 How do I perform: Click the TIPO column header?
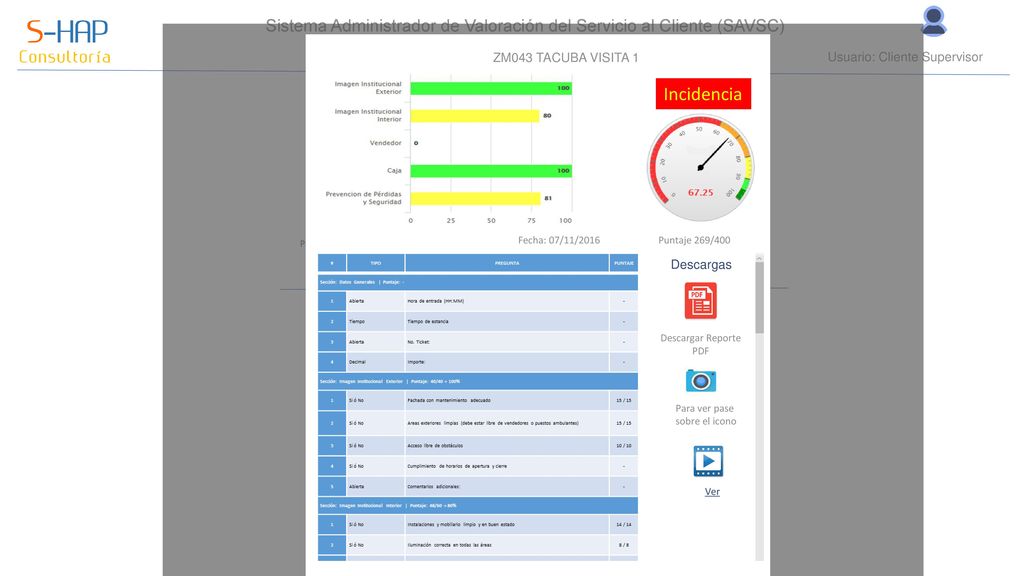click(376, 263)
